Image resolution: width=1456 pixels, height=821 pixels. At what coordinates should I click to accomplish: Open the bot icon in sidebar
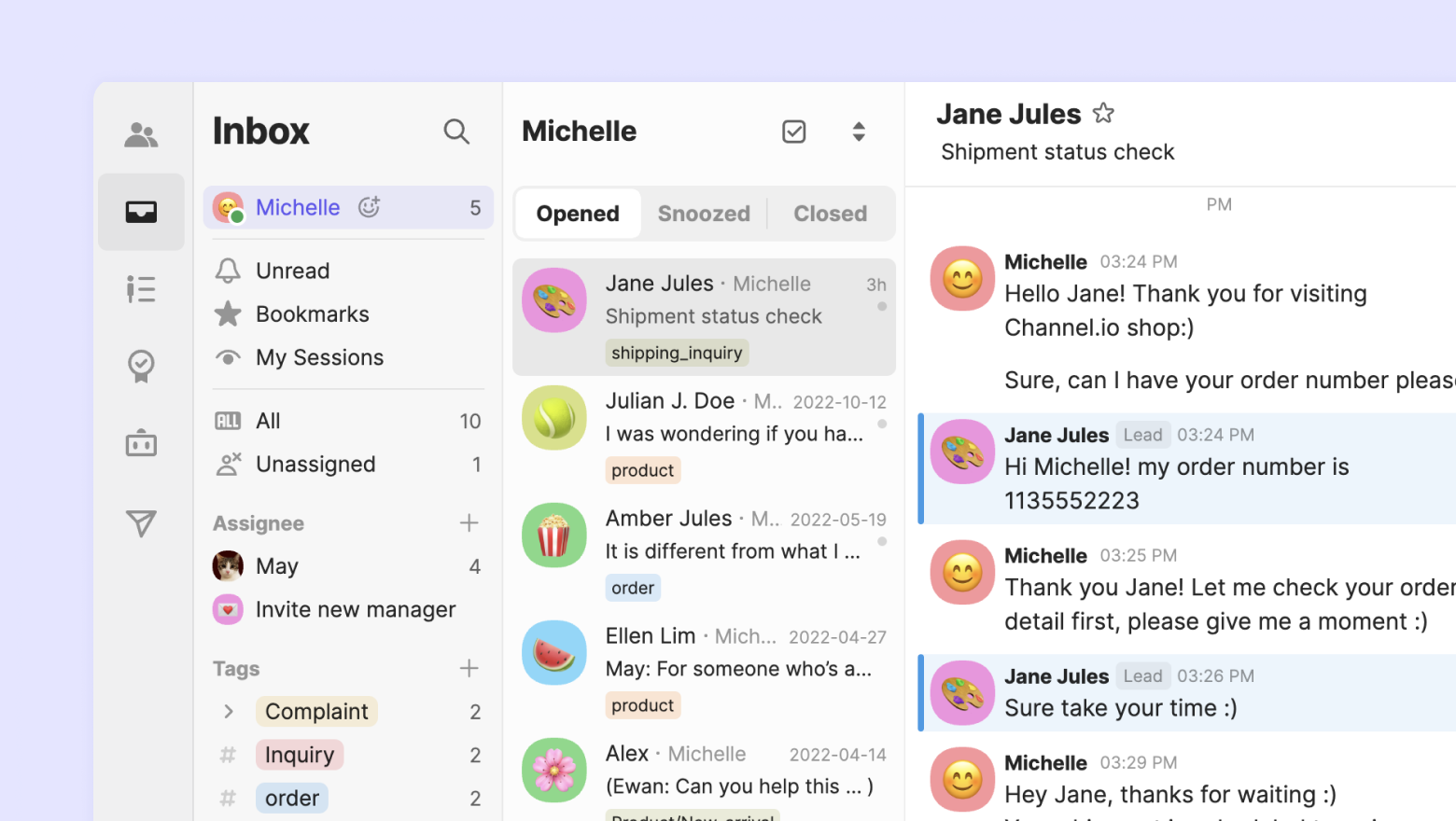141,443
